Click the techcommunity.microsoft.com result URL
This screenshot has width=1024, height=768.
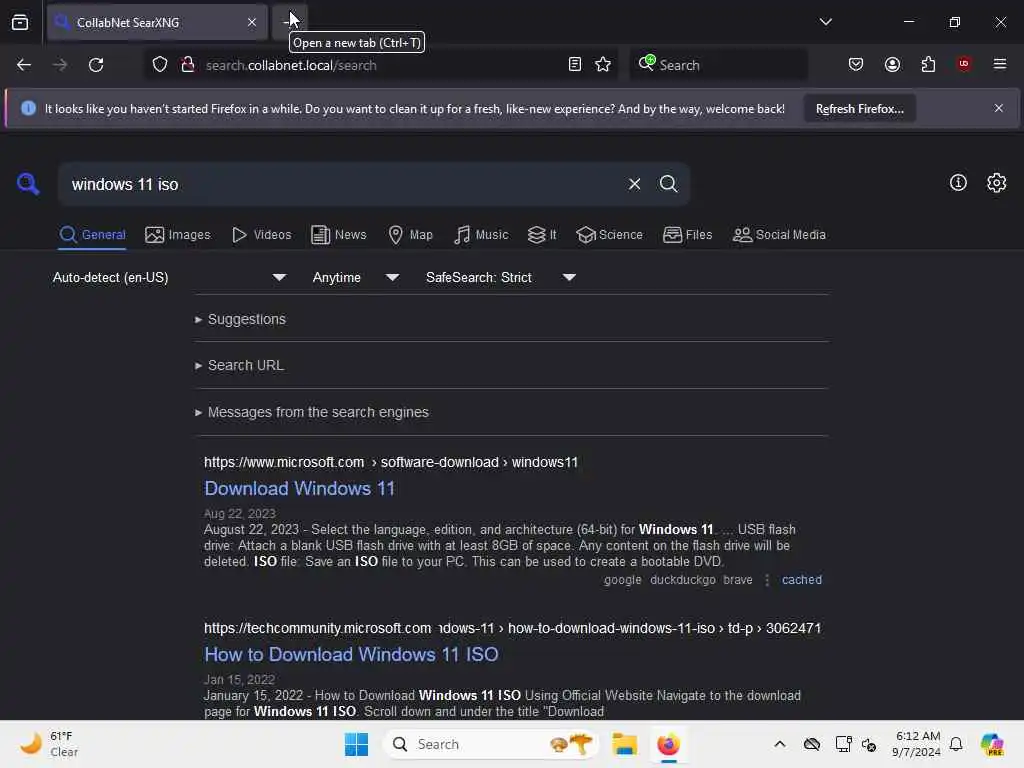pyautogui.click(x=512, y=628)
